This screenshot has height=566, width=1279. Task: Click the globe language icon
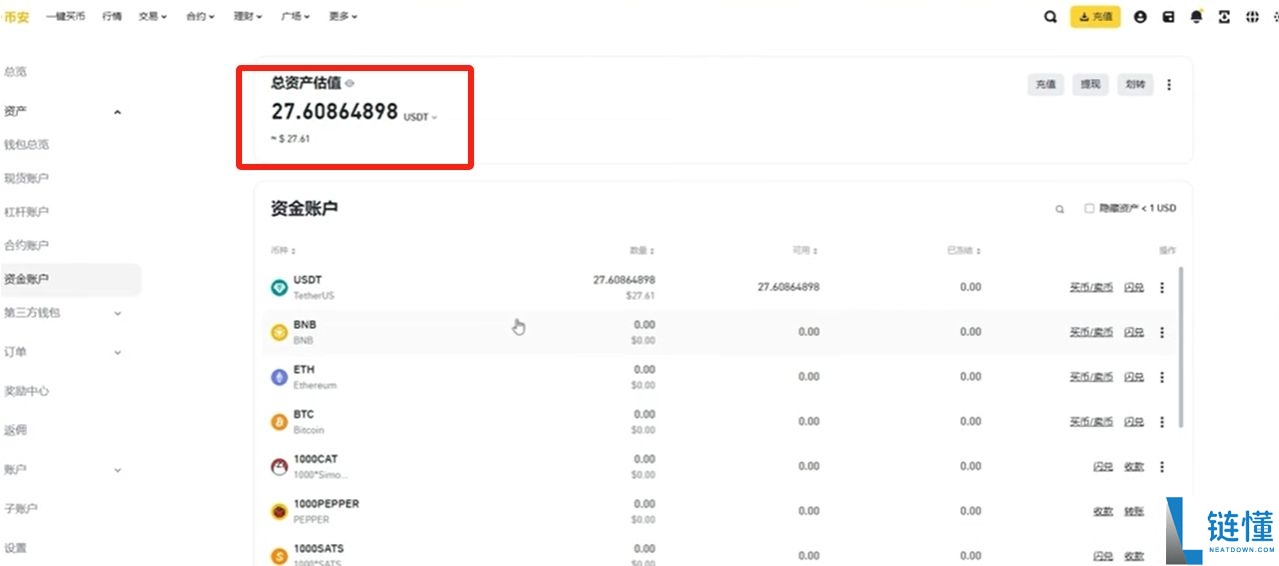coord(1251,17)
